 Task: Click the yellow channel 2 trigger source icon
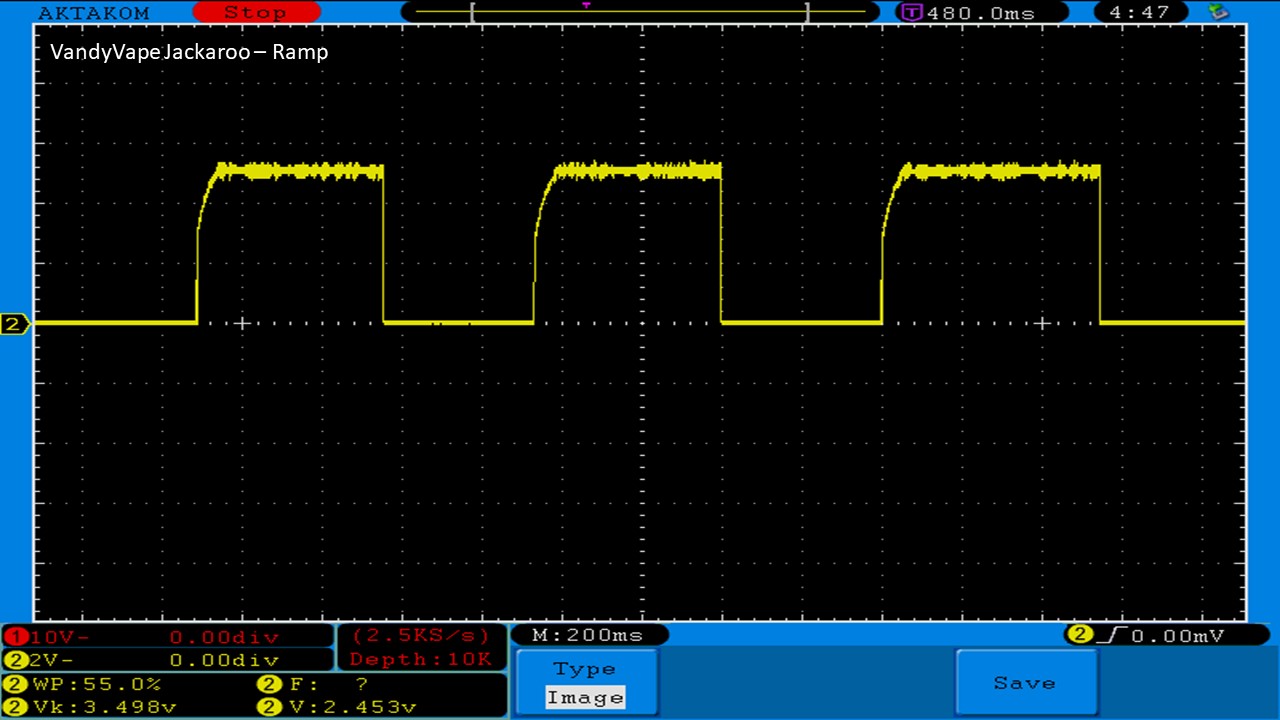tap(1080, 635)
